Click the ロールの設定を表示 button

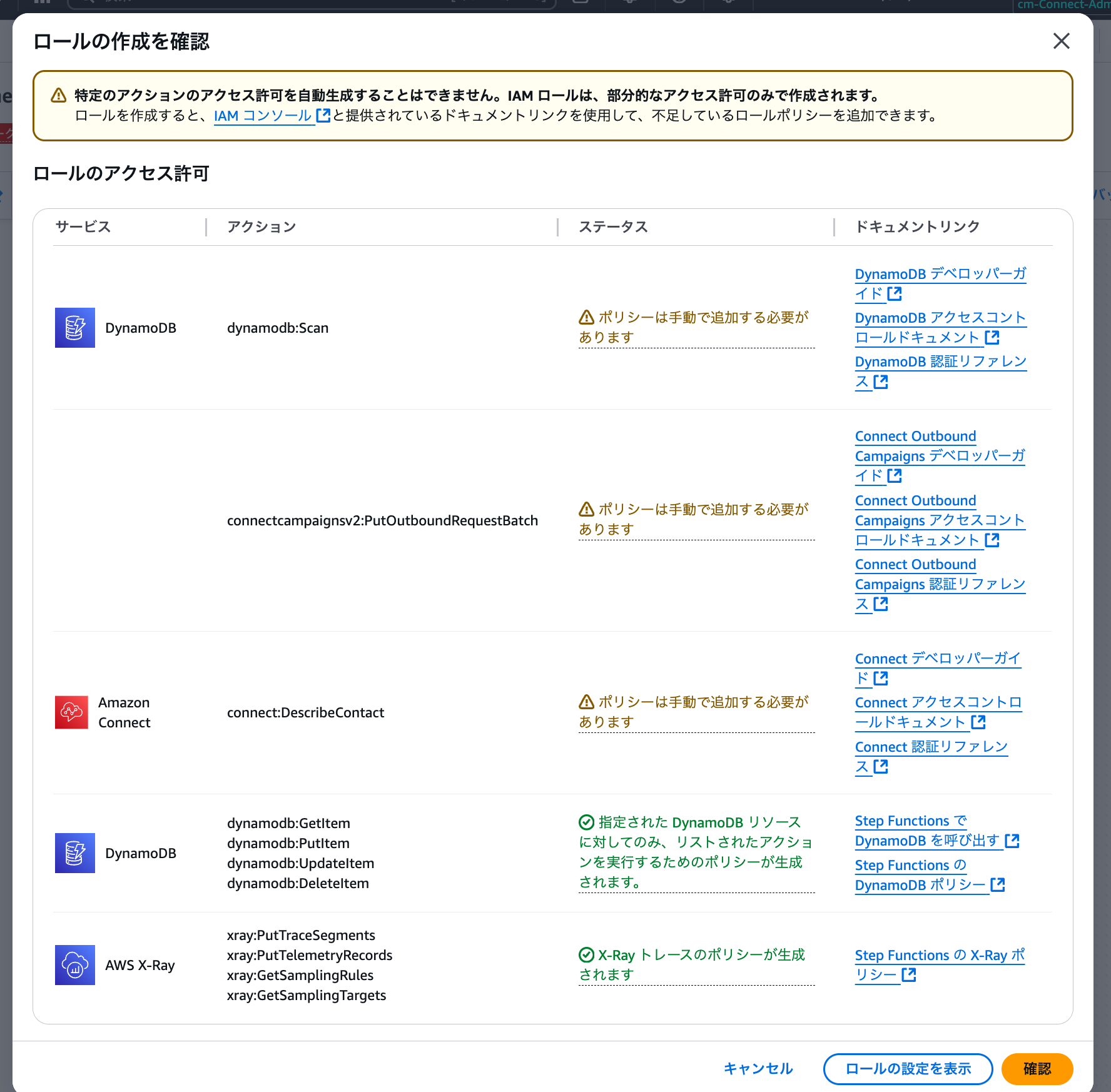(908, 1069)
